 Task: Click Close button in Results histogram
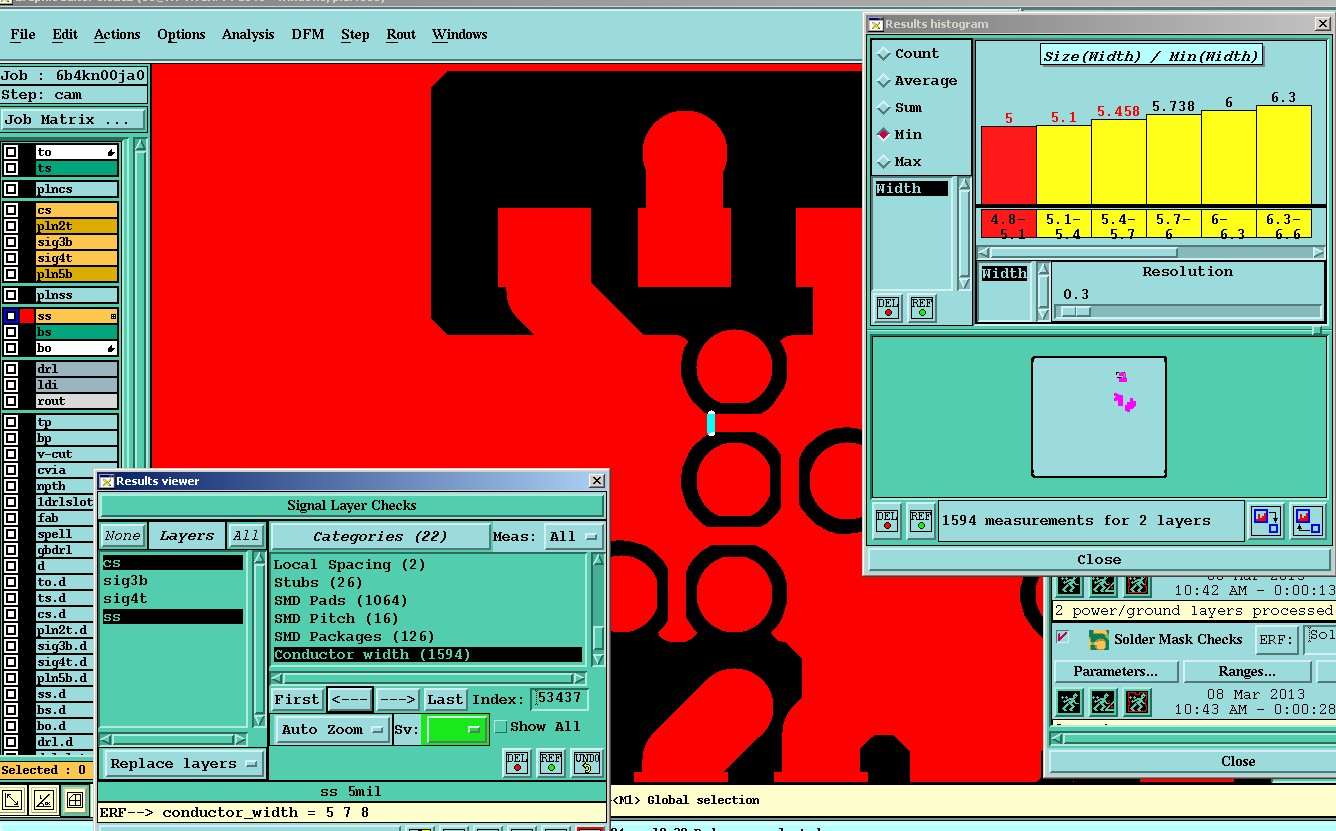pyautogui.click(x=1099, y=559)
